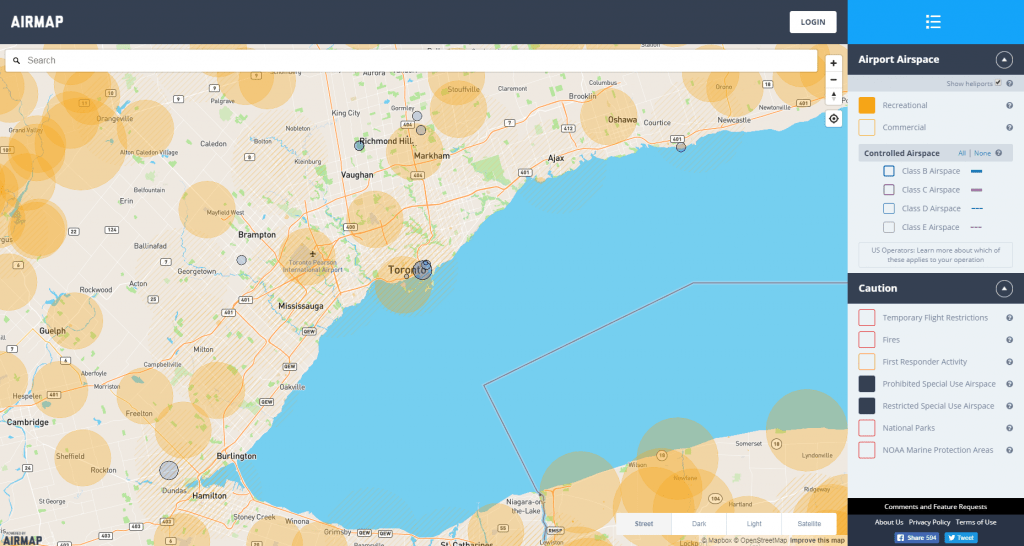Click the AIRMAP logo in the header

coord(37,22)
